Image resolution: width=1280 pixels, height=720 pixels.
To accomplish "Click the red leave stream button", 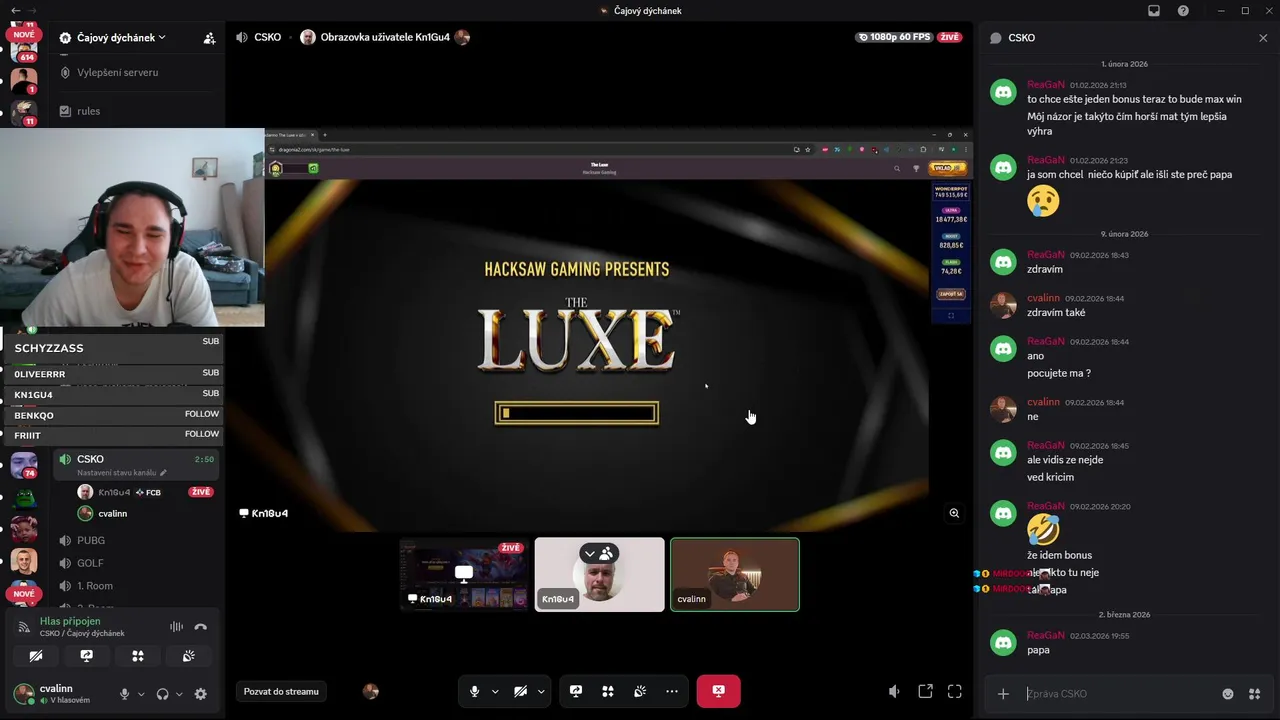I will (718, 691).
